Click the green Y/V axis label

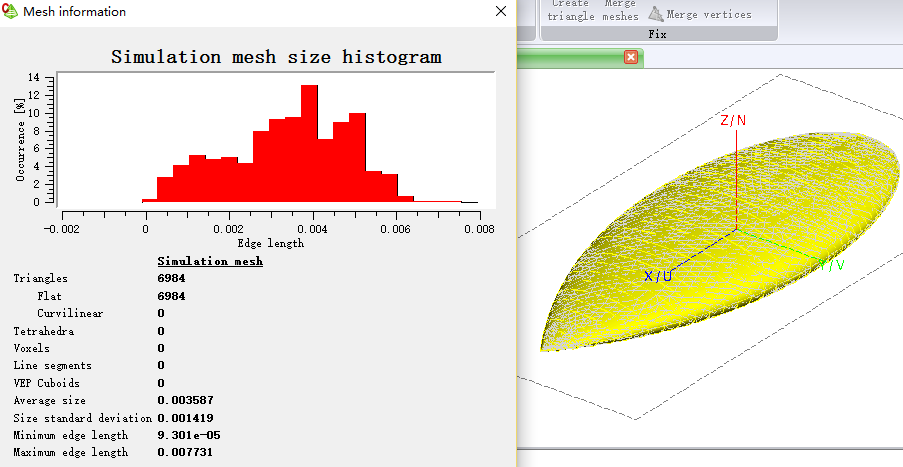tap(832, 265)
